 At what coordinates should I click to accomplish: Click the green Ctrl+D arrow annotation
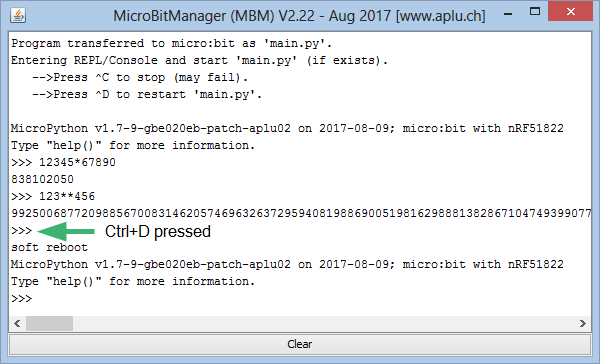point(66,231)
